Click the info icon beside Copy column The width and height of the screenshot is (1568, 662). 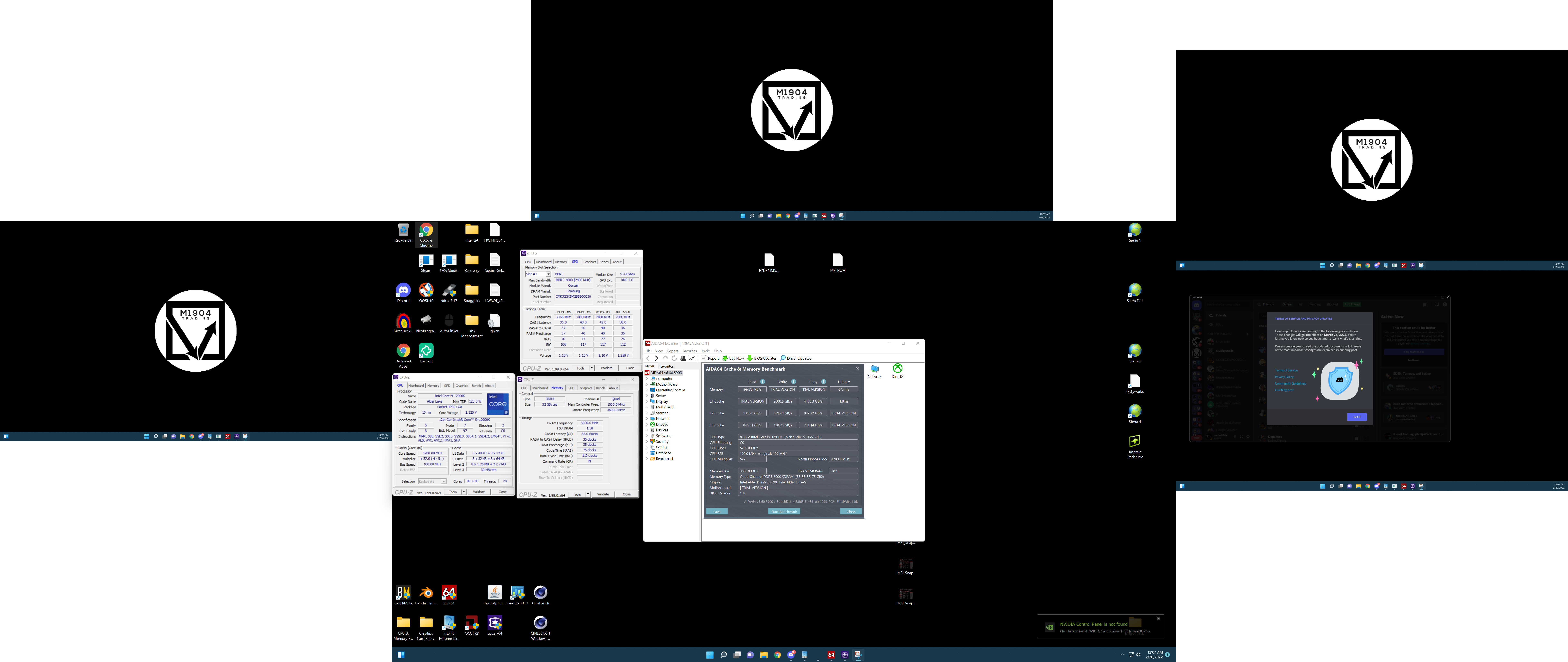coord(824,382)
